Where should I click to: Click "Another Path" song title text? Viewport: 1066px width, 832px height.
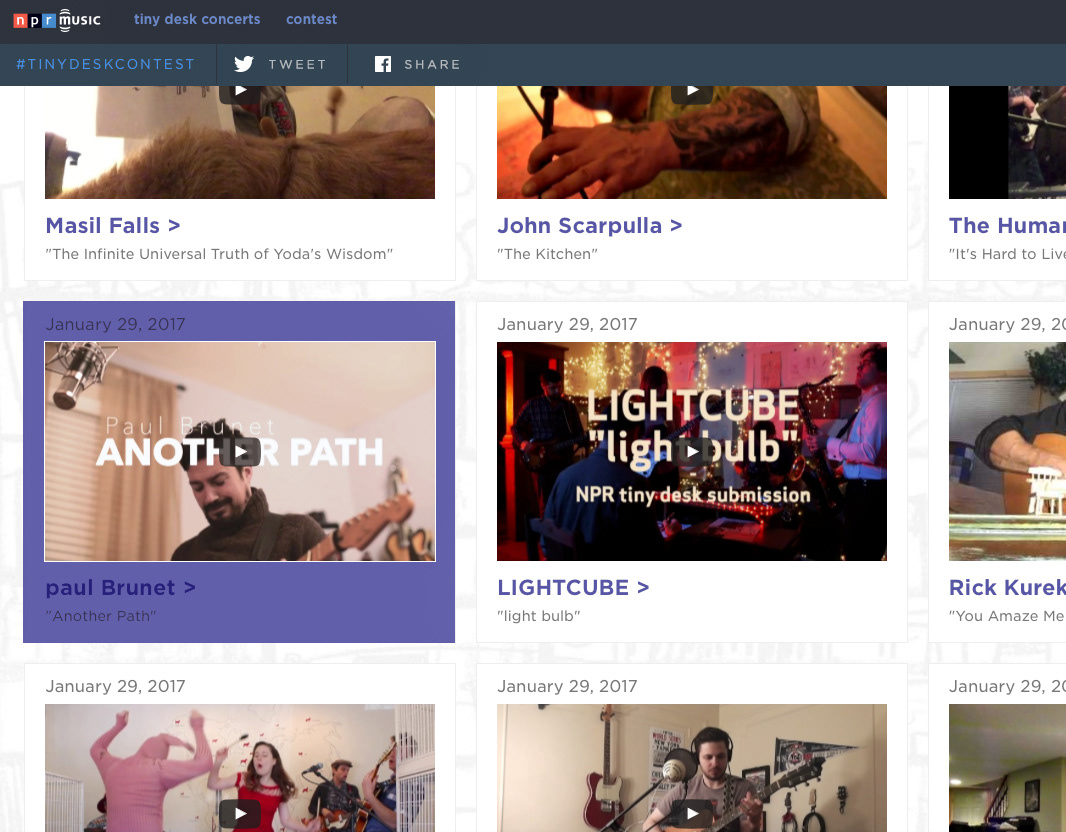(101, 616)
